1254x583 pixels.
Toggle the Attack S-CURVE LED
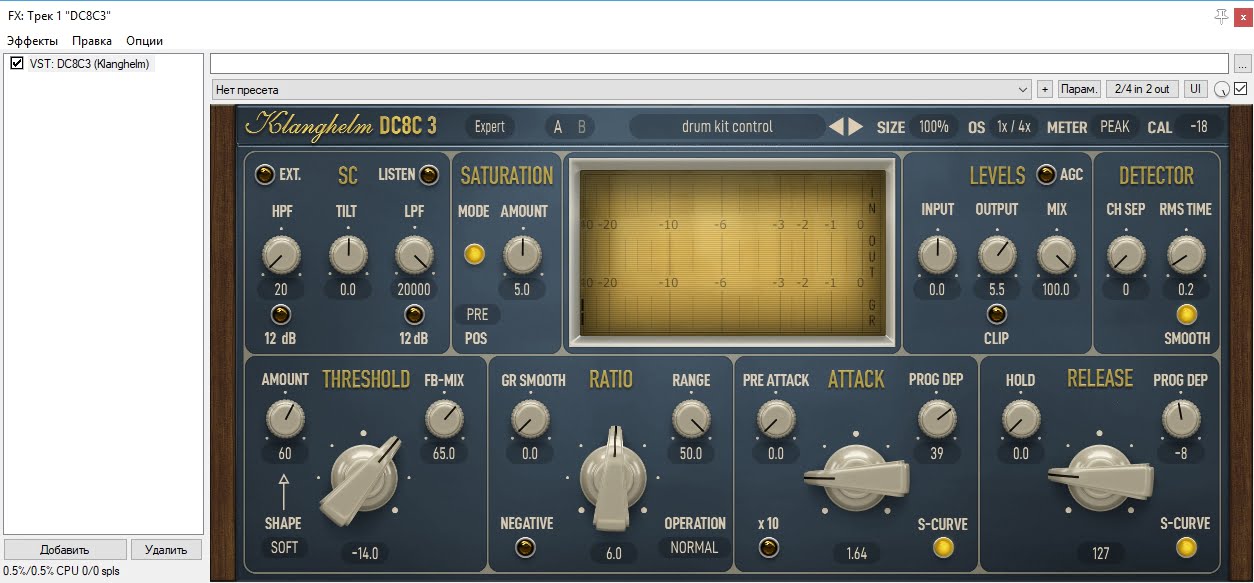(942, 547)
